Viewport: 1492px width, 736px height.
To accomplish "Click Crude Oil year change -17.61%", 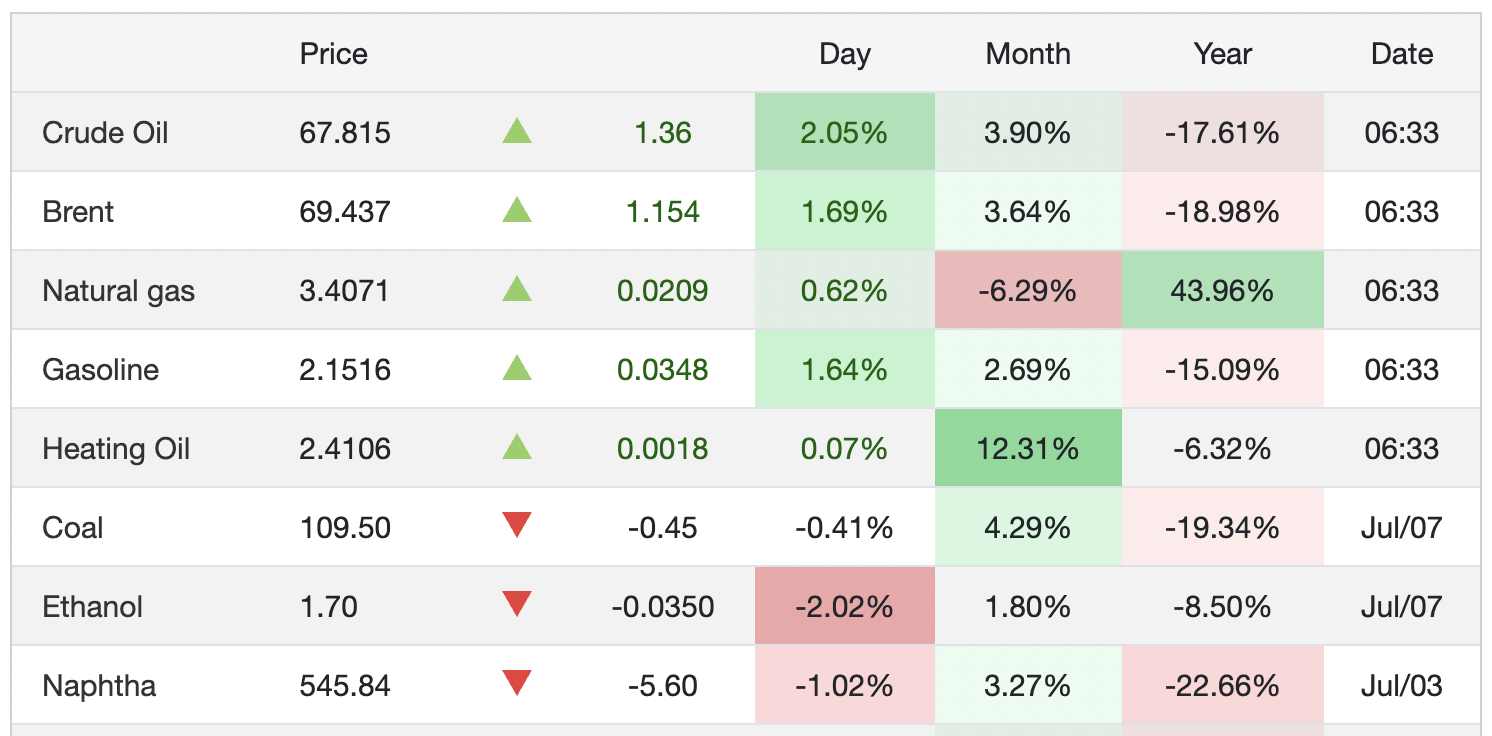I will 1222,132.
